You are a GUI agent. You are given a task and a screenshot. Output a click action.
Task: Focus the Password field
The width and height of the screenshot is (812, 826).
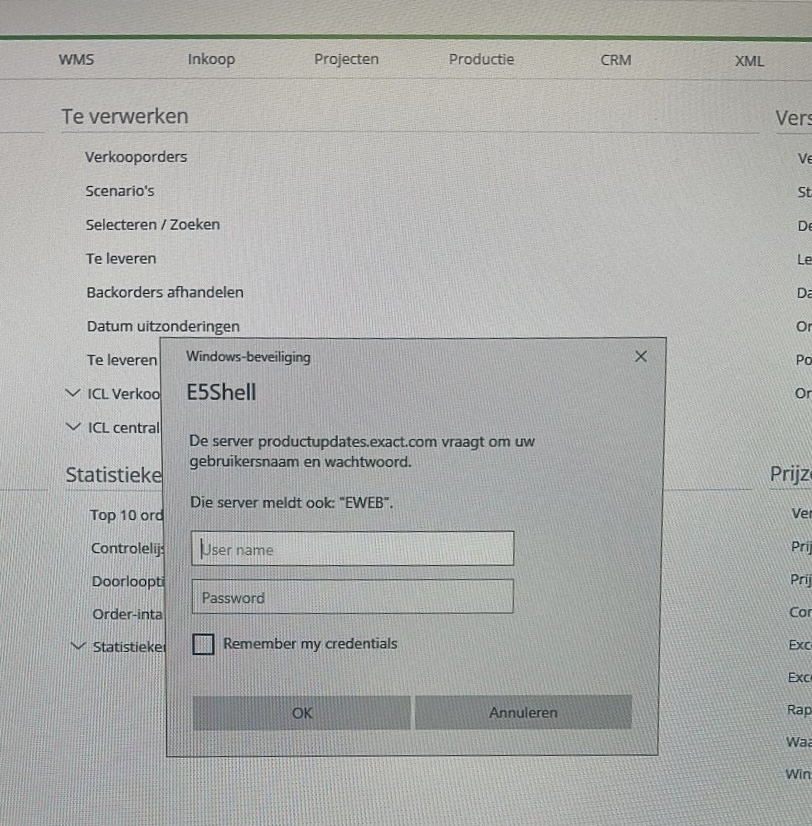coord(353,597)
